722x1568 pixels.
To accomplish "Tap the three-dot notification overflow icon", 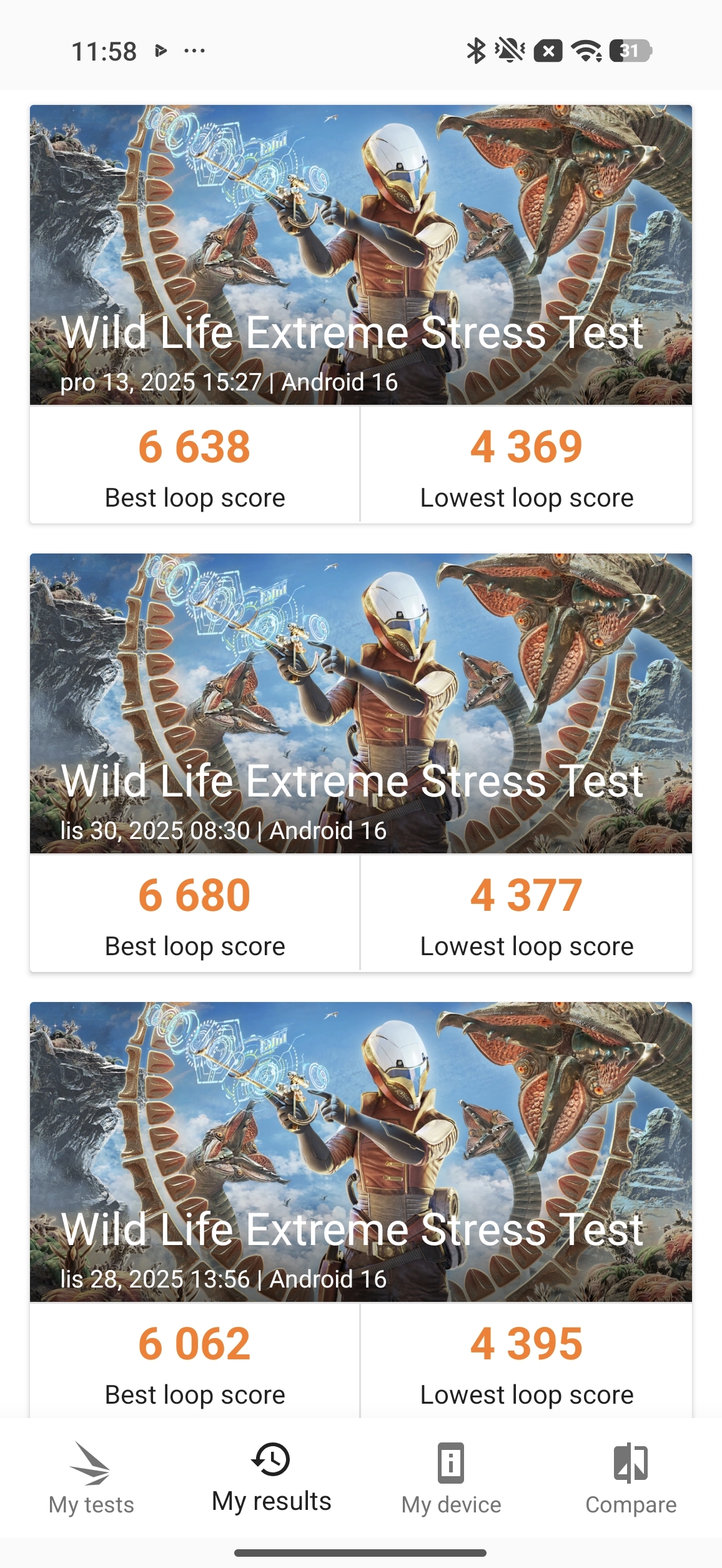I will [195, 51].
